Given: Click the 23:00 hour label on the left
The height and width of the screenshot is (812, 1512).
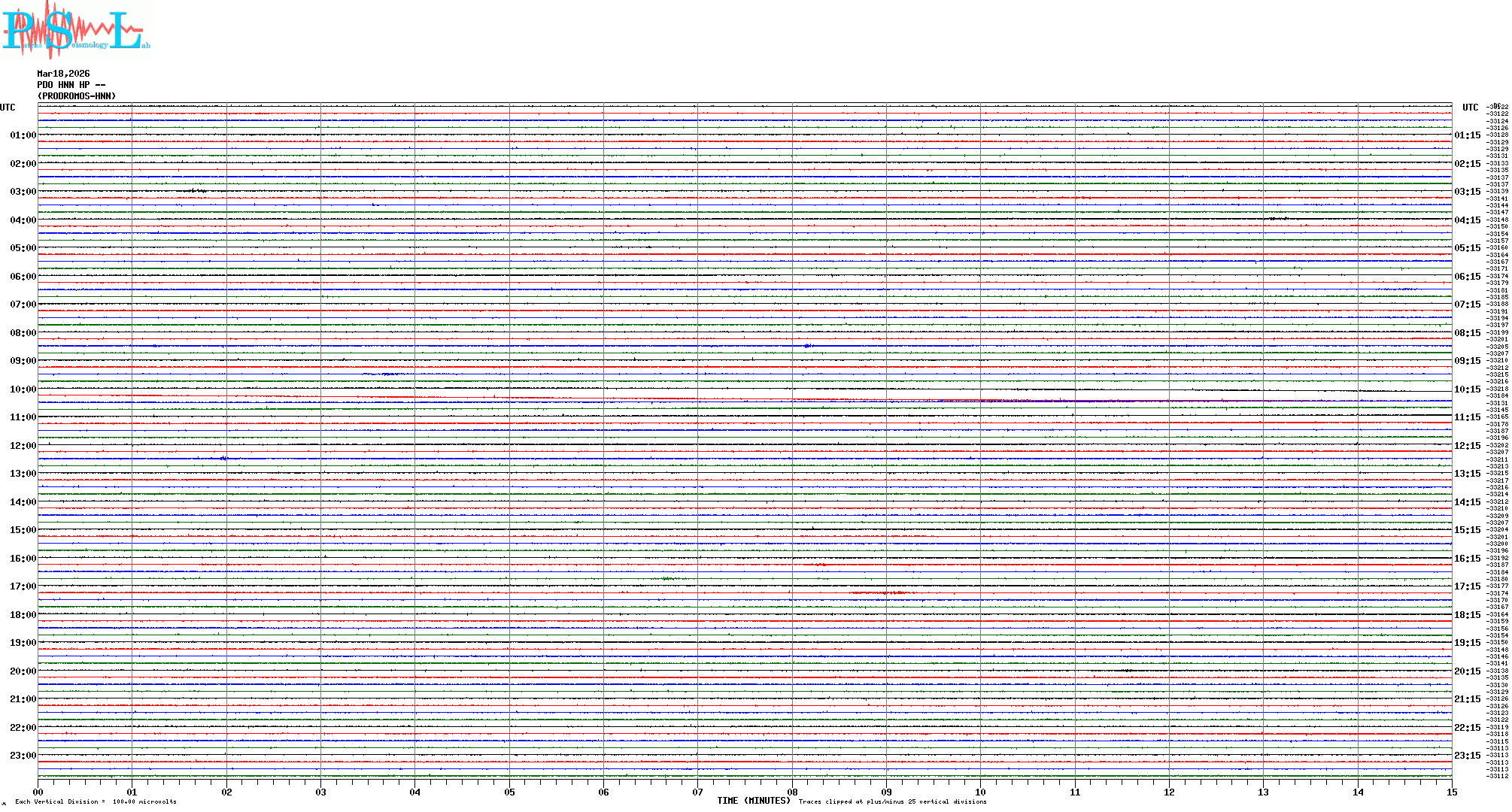Looking at the screenshot, I should click(x=23, y=756).
